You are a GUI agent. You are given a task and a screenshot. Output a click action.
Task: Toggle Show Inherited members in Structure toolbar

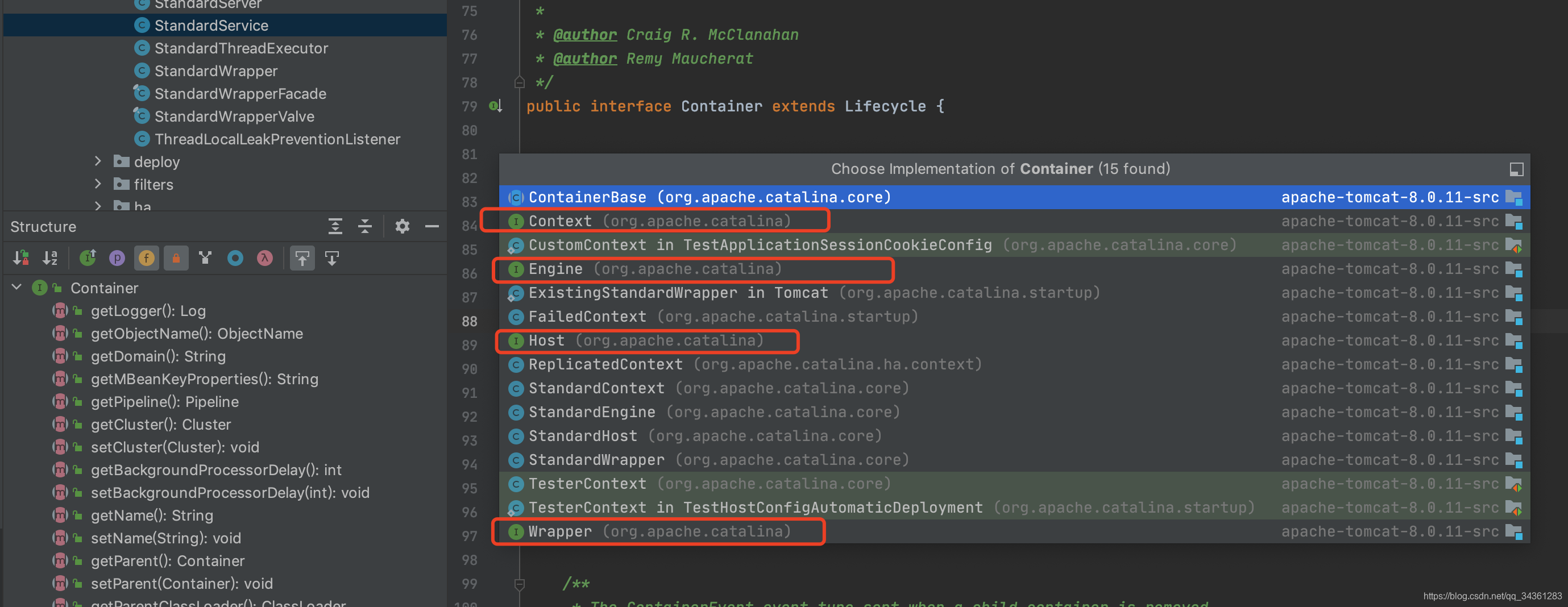pos(88,258)
